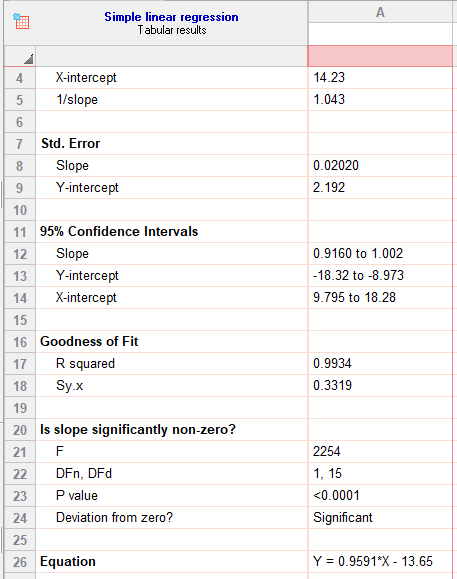Click row header number 9
Image resolution: width=457 pixels, height=579 pixels.
20,188
